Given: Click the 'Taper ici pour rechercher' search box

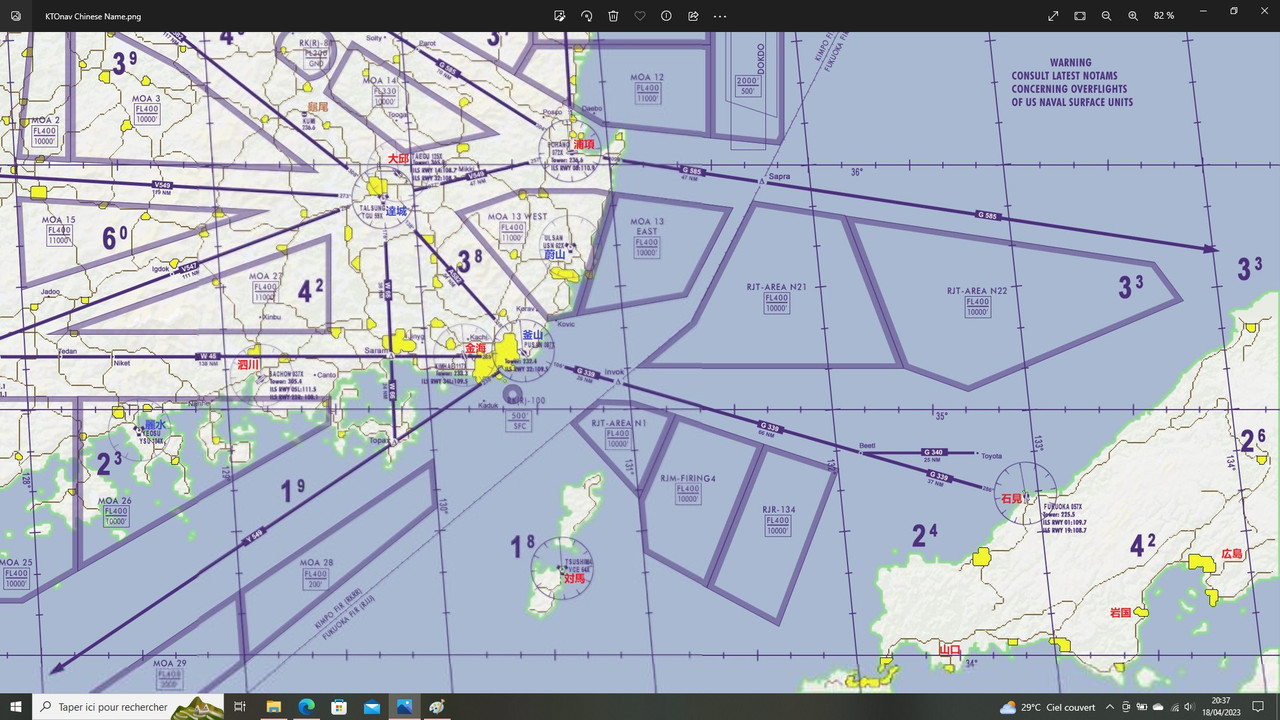Looking at the screenshot, I should tap(129, 707).
